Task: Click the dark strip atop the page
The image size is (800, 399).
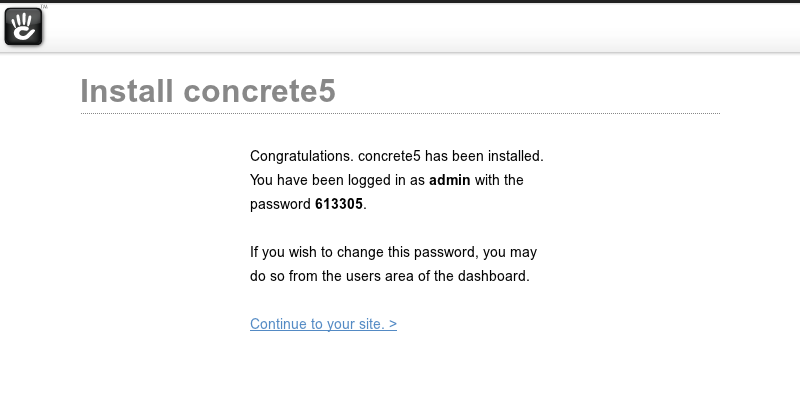Action: [400, 2]
